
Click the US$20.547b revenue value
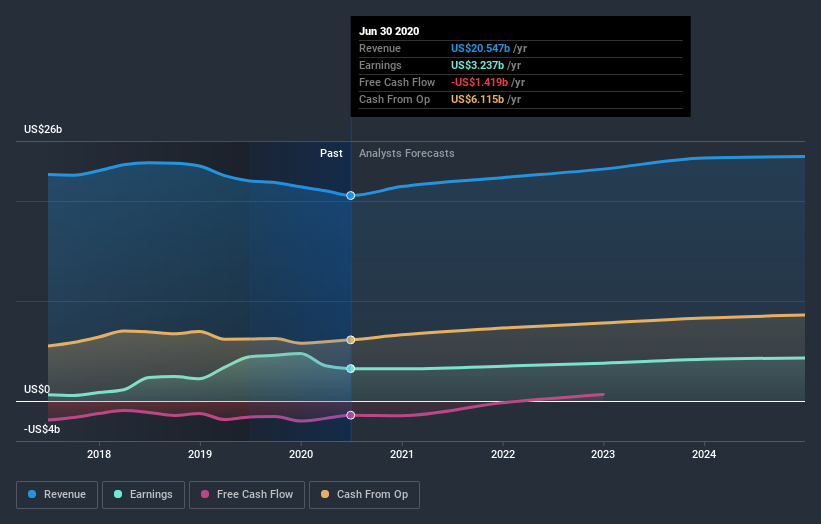coord(480,48)
